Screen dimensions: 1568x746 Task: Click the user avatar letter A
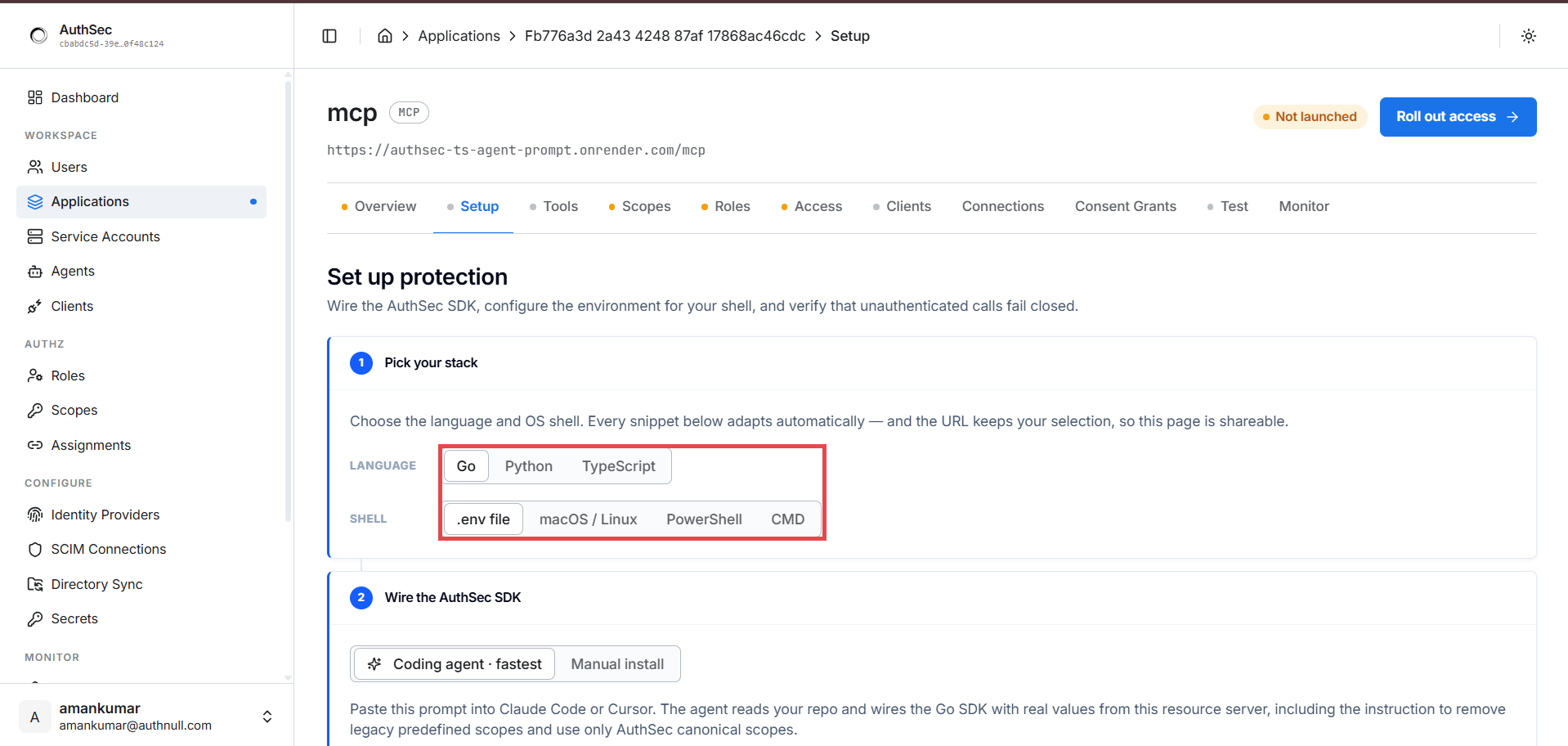[34, 717]
